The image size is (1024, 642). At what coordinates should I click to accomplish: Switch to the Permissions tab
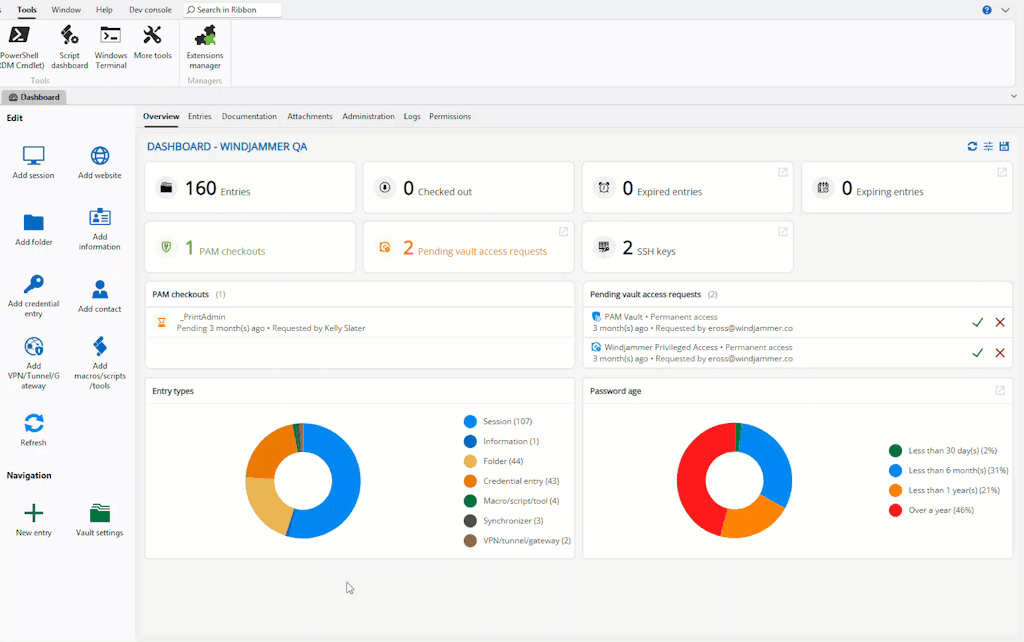click(x=449, y=116)
